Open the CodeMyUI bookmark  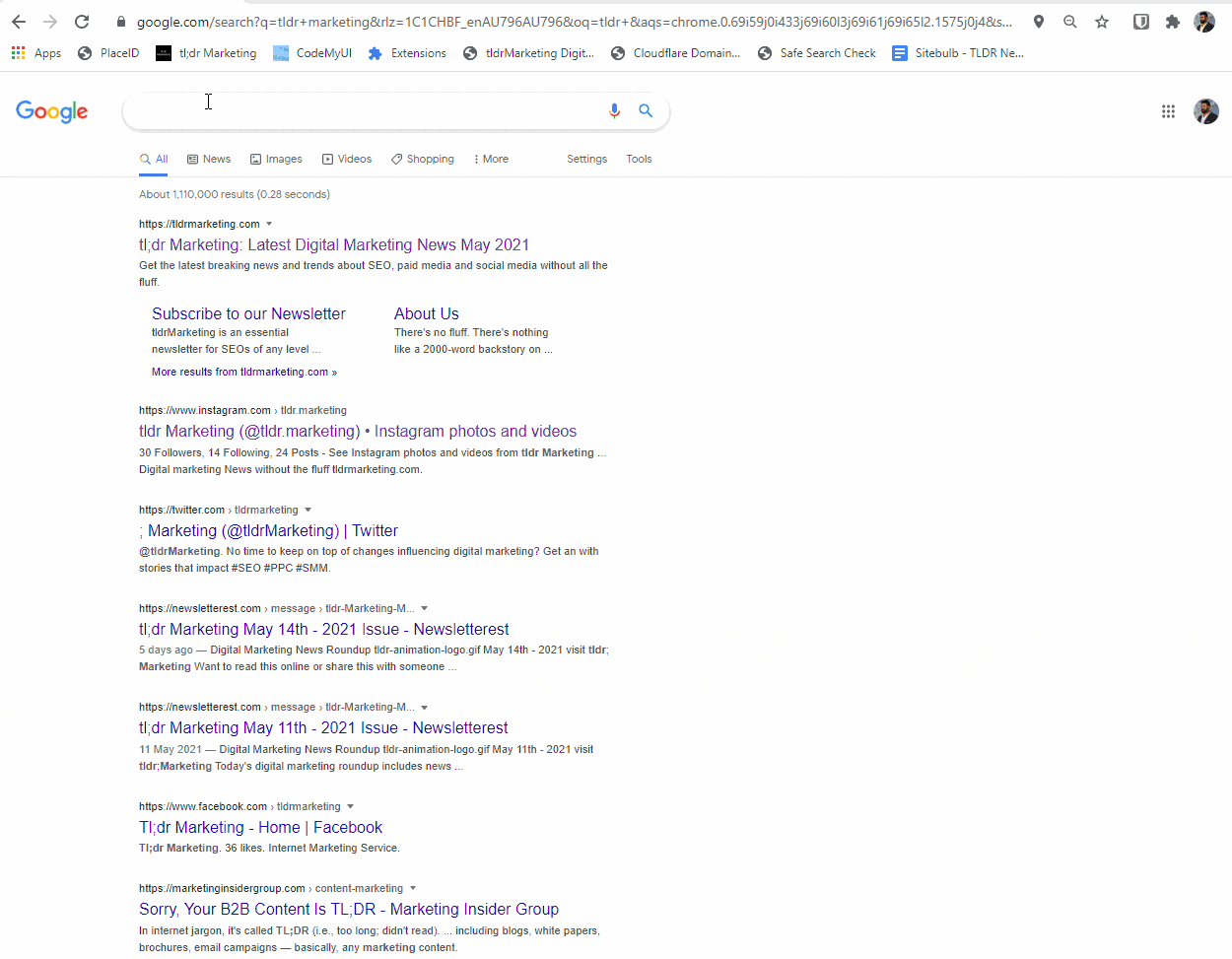tap(312, 53)
